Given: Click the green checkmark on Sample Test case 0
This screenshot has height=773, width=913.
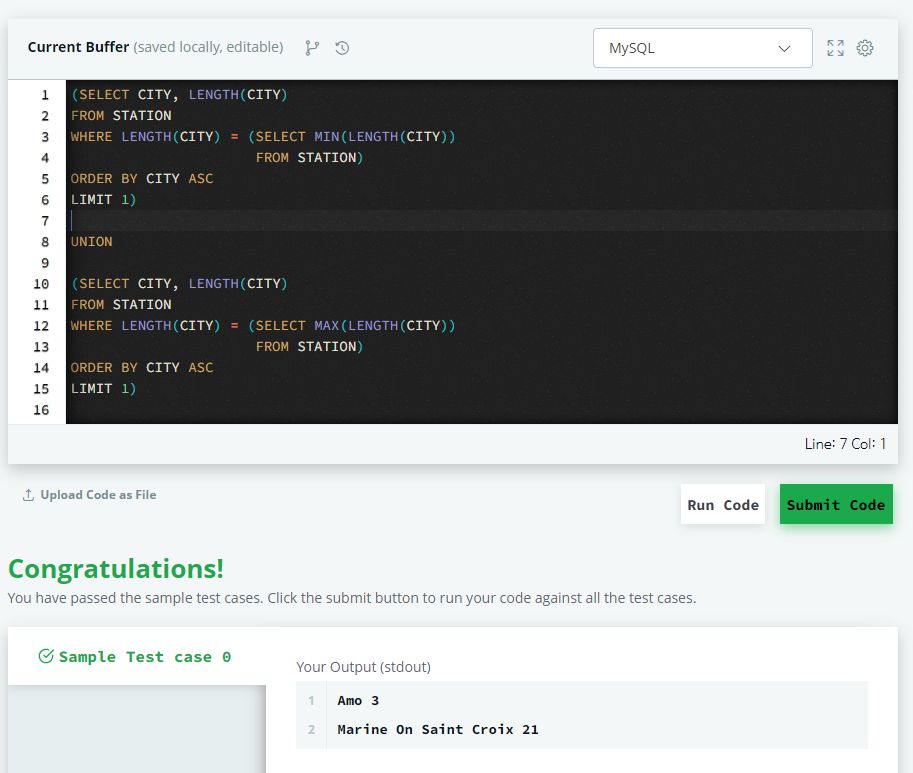Looking at the screenshot, I should point(46,656).
